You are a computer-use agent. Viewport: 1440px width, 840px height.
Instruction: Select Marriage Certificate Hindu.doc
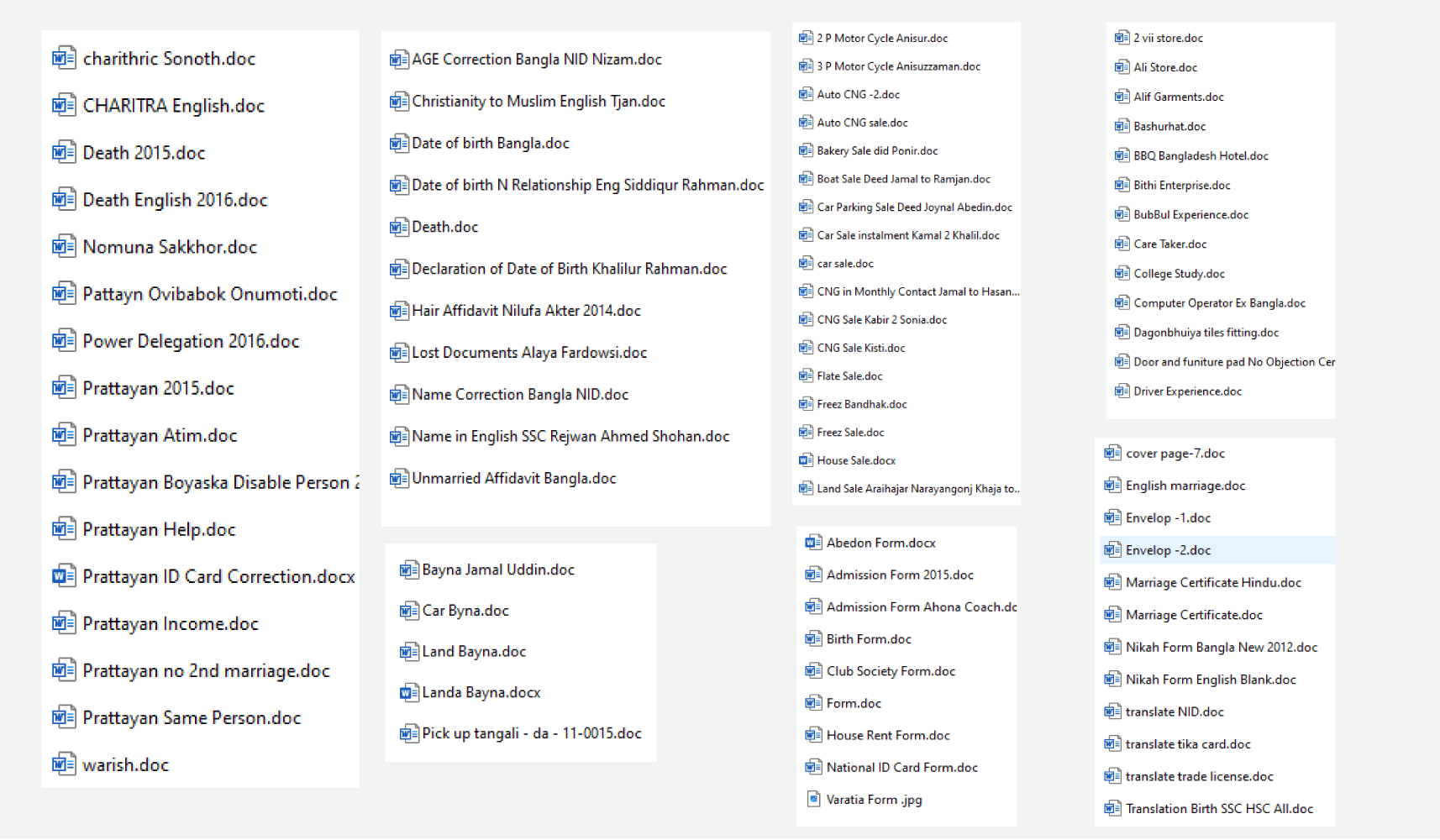click(x=1213, y=583)
